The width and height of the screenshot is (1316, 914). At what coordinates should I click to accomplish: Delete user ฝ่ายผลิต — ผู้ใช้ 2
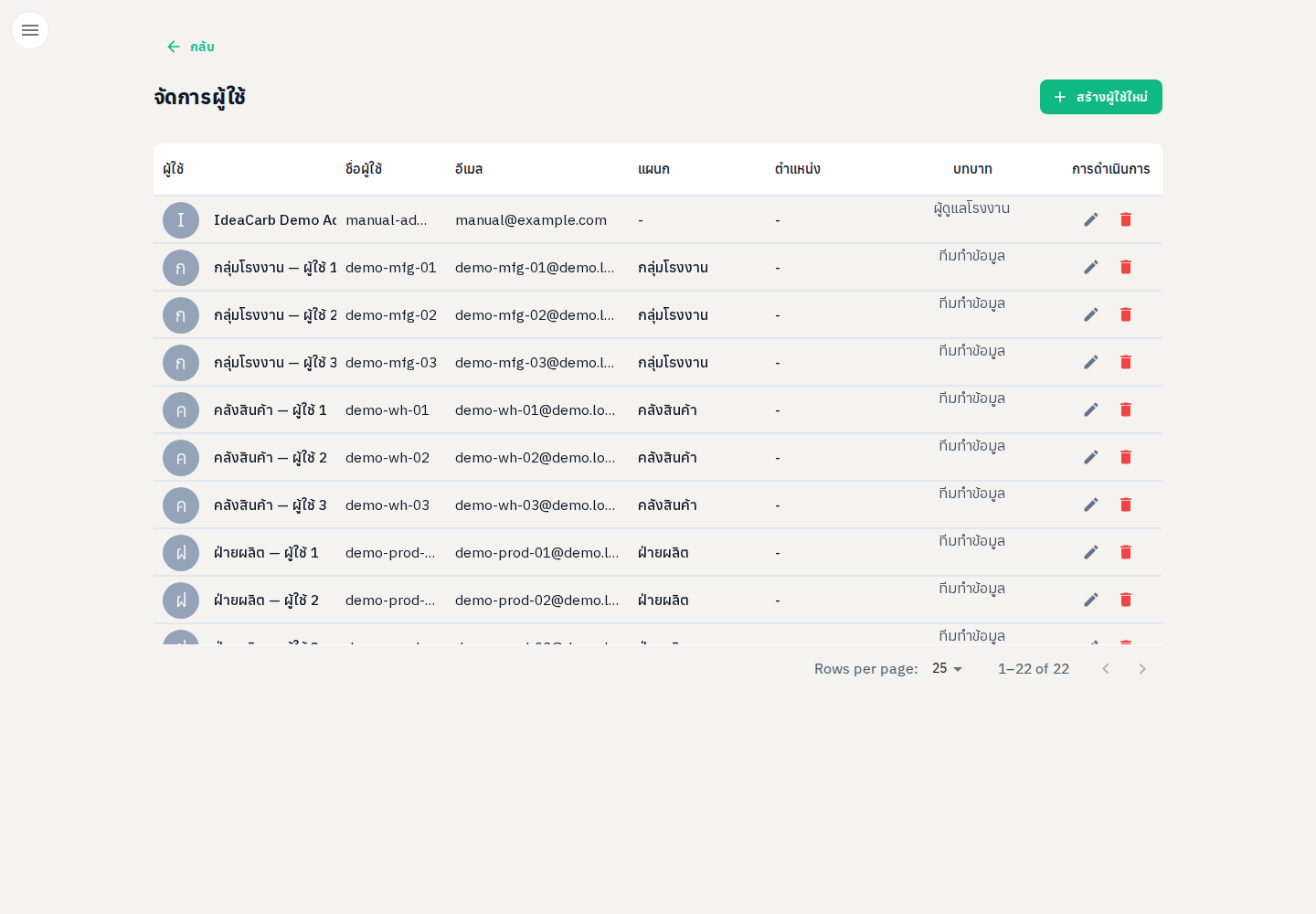pyautogui.click(x=1126, y=600)
